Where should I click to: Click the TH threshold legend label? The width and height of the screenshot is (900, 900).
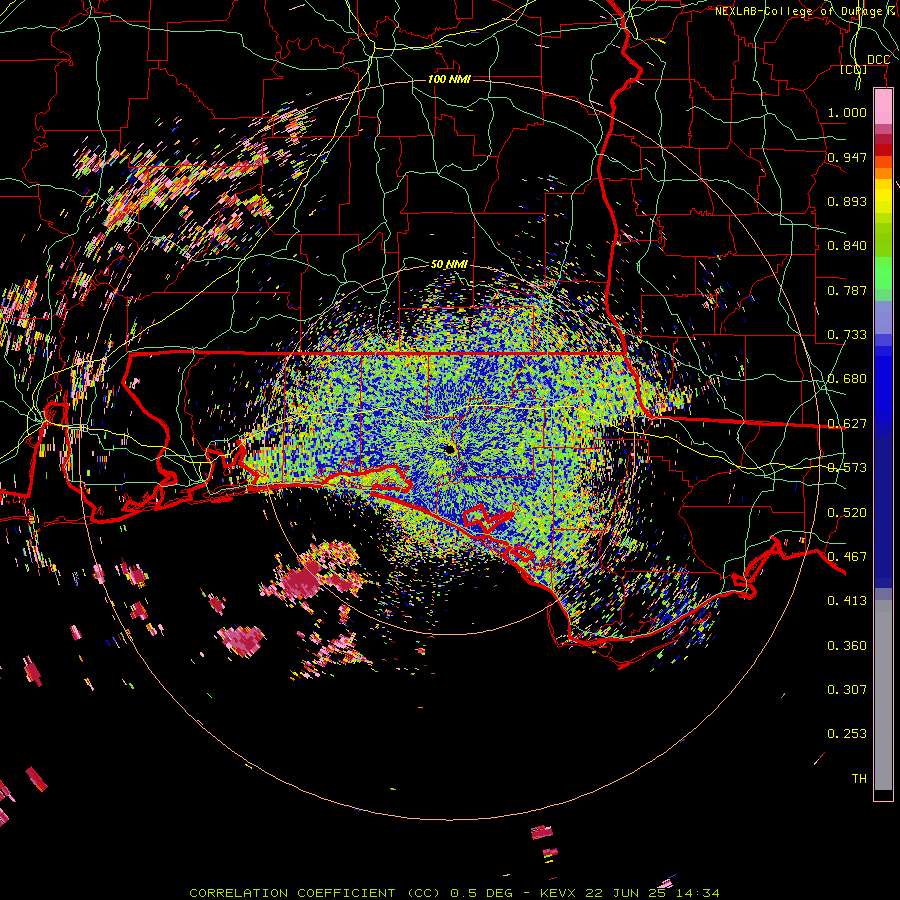[859, 779]
